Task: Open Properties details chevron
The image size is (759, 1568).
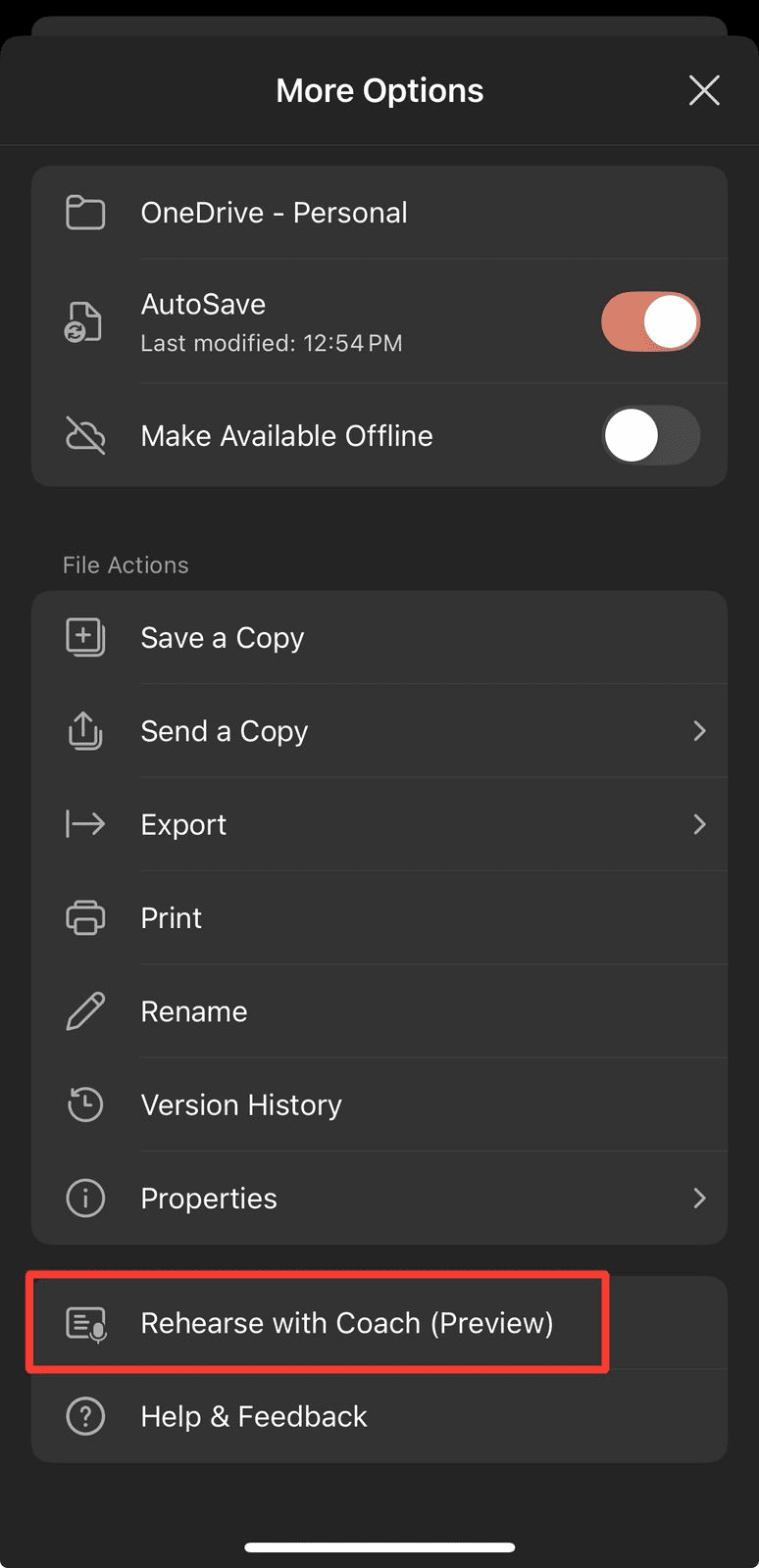Action: click(x=699, y=1199)
